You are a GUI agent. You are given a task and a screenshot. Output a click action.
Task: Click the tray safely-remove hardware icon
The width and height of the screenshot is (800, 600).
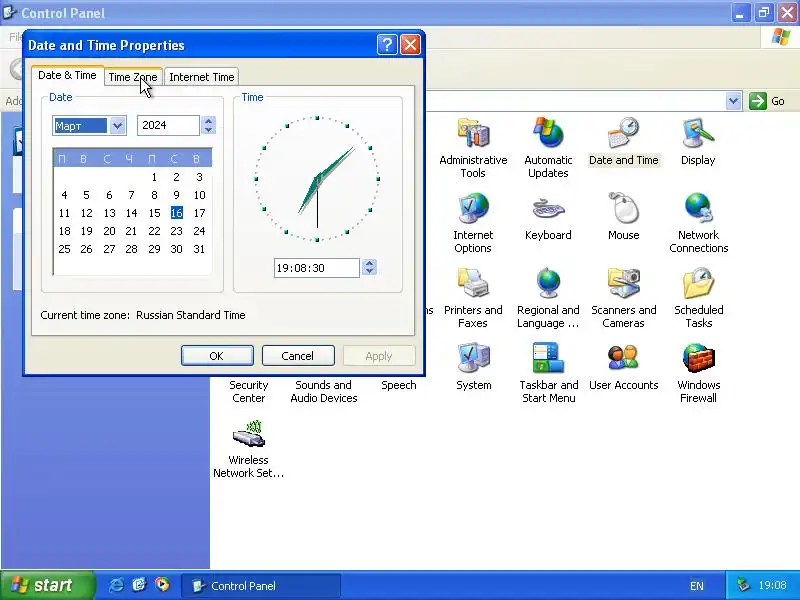tap(743, 585)
